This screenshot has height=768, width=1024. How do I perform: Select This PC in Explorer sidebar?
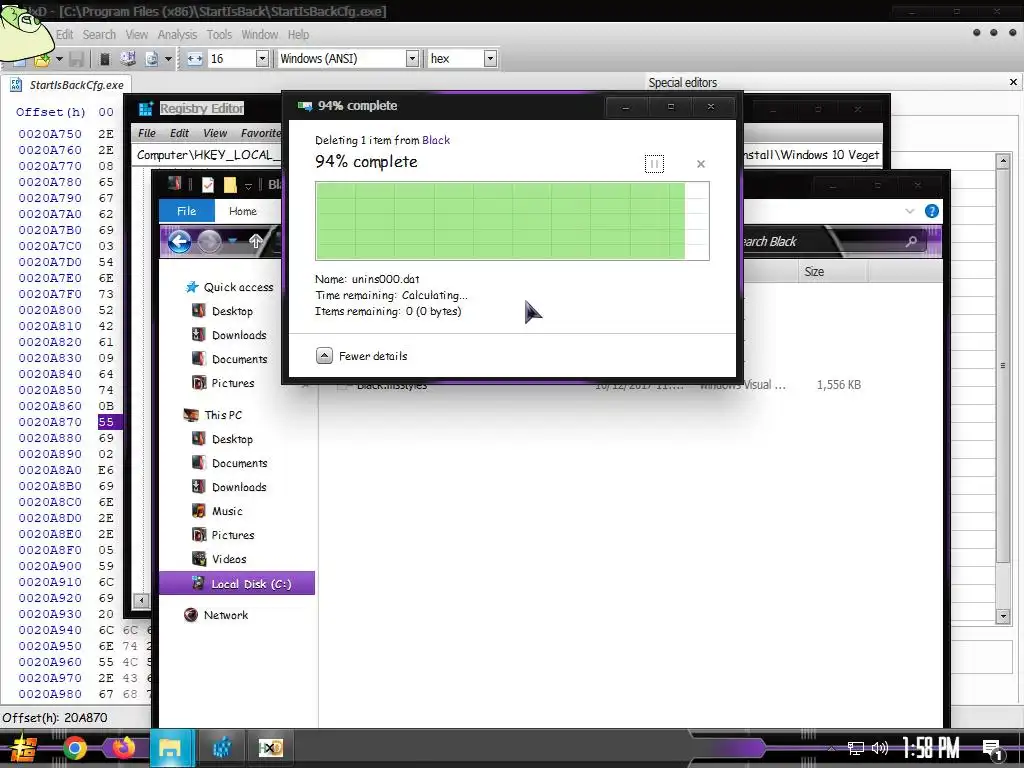pos(213,415)
